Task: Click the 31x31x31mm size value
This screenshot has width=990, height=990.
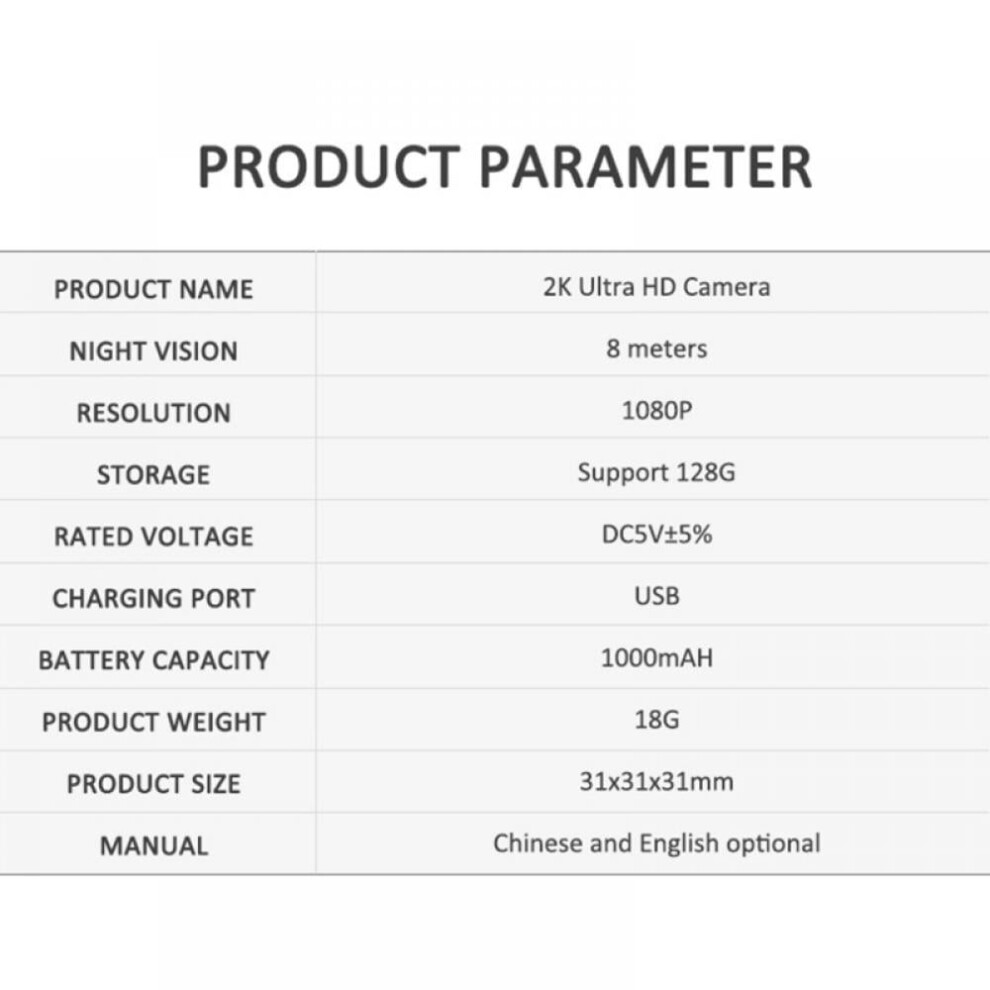Action: [x=657, y=782]
